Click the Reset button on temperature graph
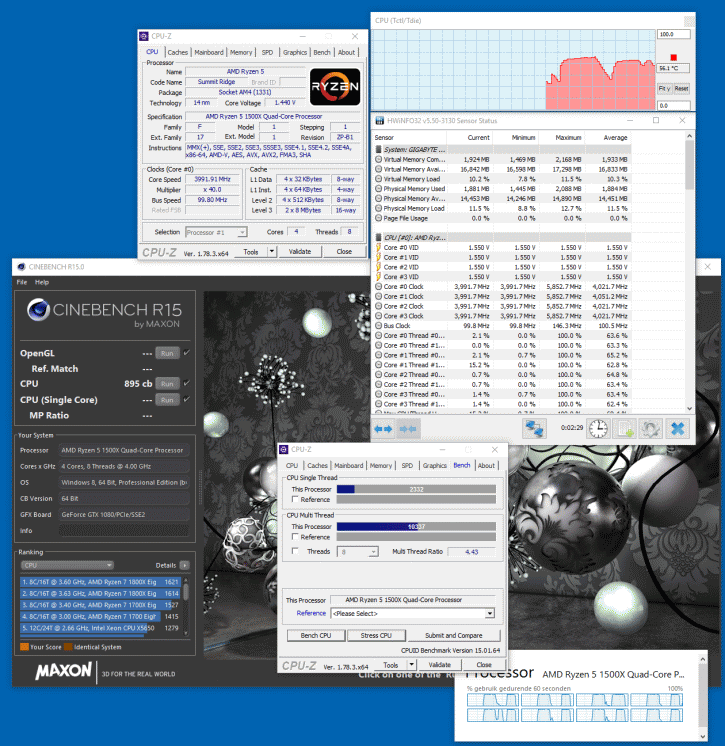The height and width of the screenshot is (746, 725). [681, 88]
